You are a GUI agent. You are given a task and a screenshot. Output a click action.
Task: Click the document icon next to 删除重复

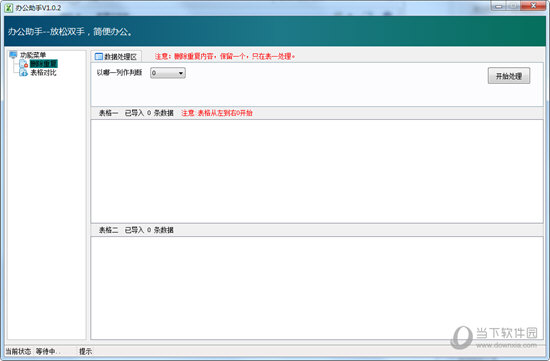click(24, 64)
